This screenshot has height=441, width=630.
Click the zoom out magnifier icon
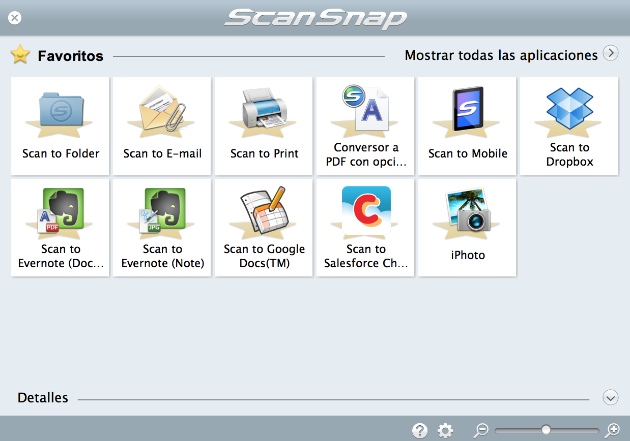coord(481,430)
